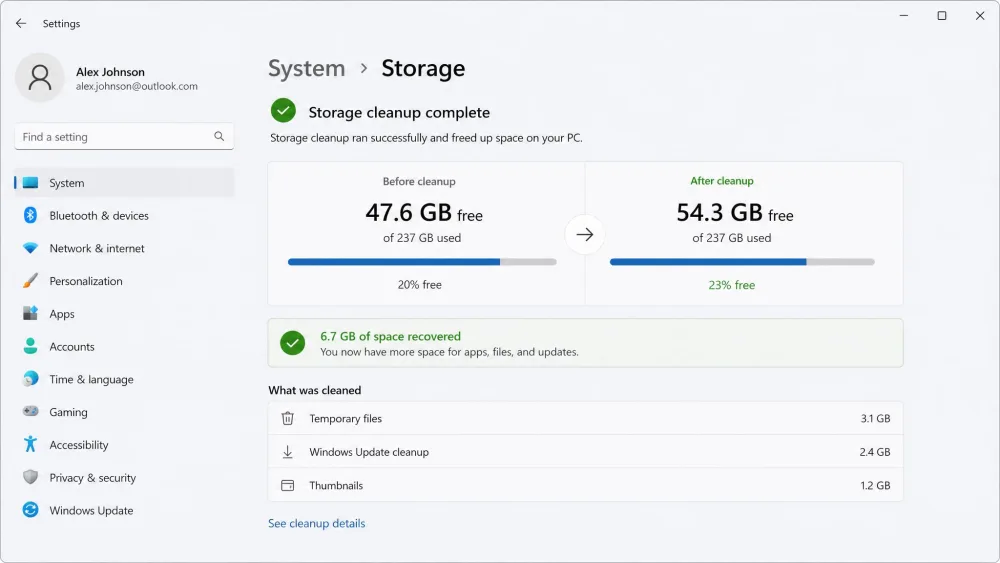This screenshot has height=563, width=1000.
Task: Click the Time & language globe icon
Action: pos(30,379)
